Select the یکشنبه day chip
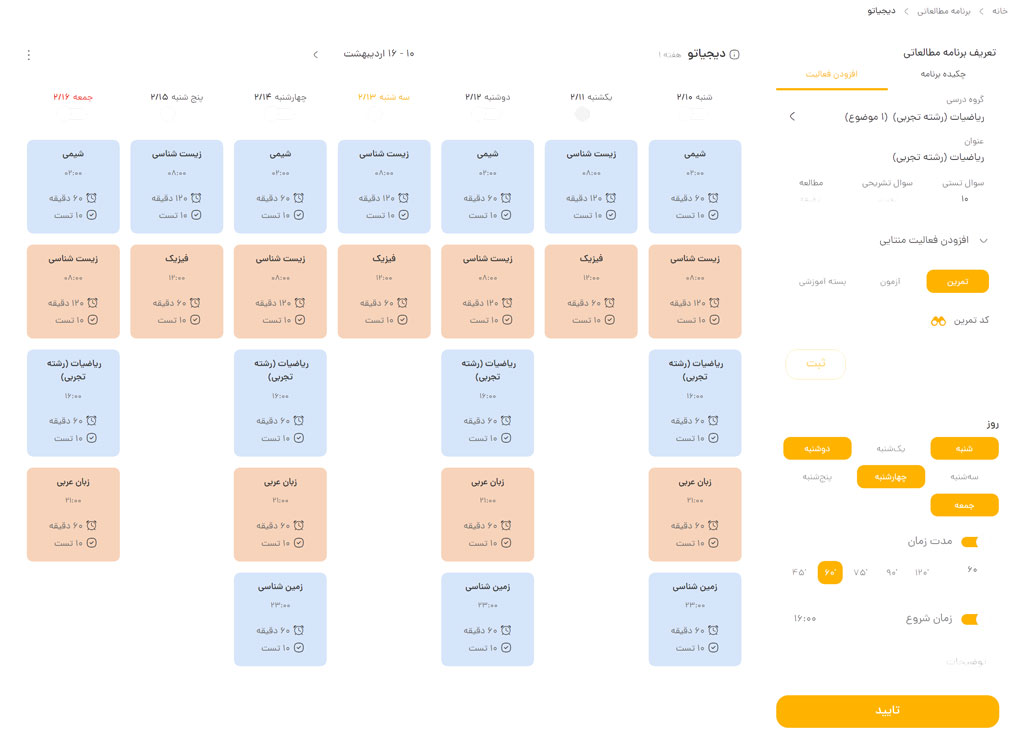 click(891, 449)
